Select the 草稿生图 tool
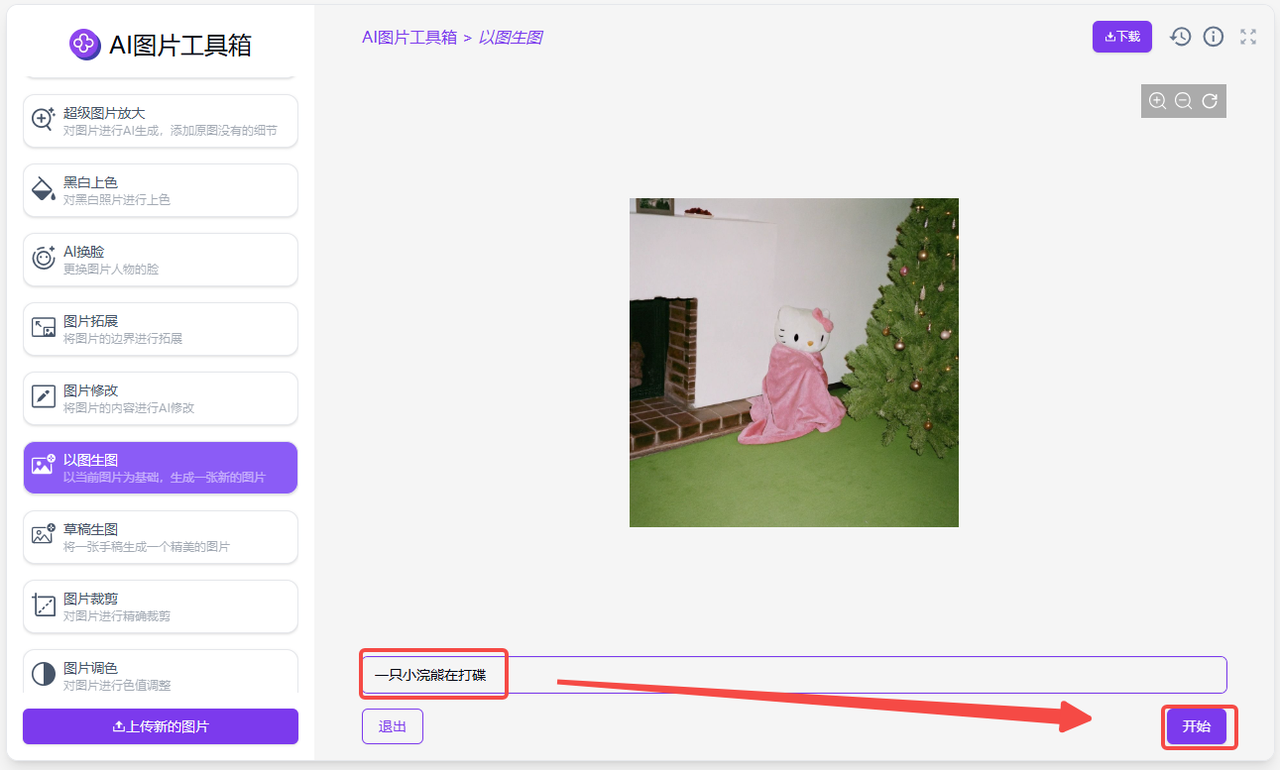1280x770 pixels. (x=161, y=537)
